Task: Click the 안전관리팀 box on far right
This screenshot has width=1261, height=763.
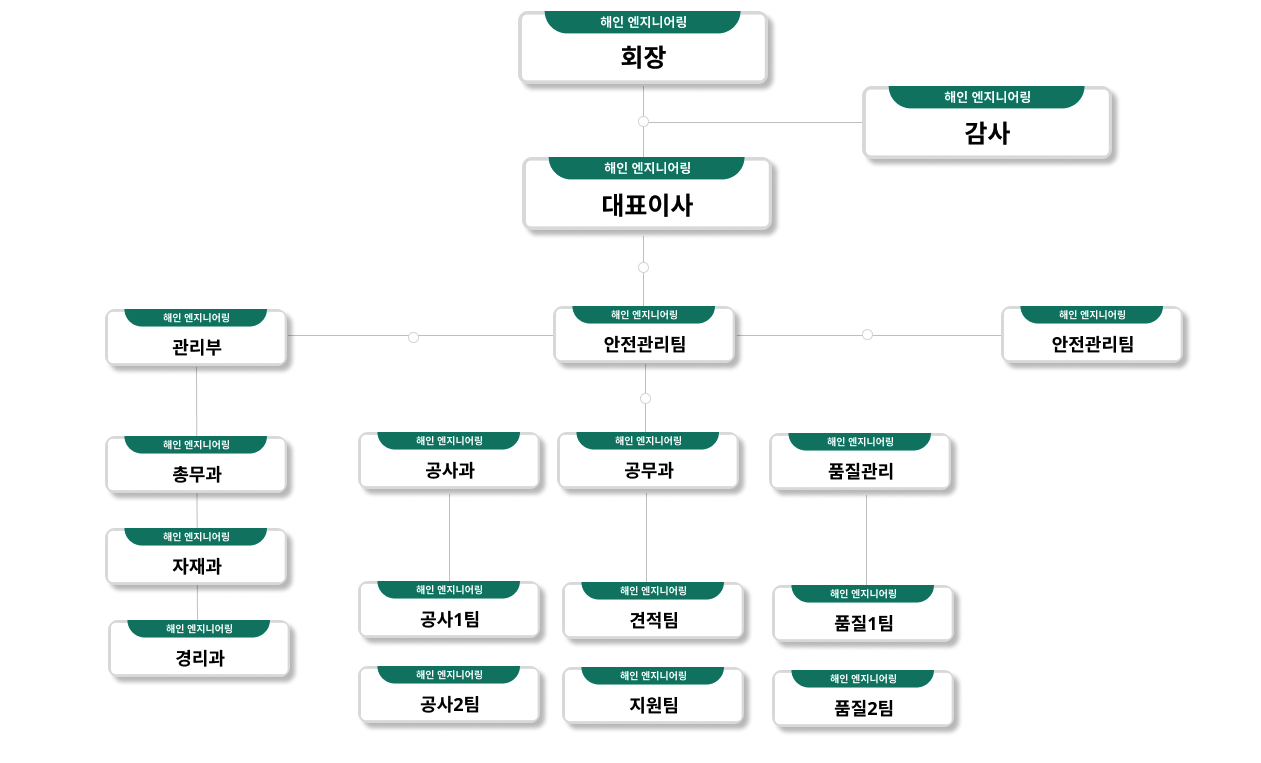Action: click(x=1092, y=335)
